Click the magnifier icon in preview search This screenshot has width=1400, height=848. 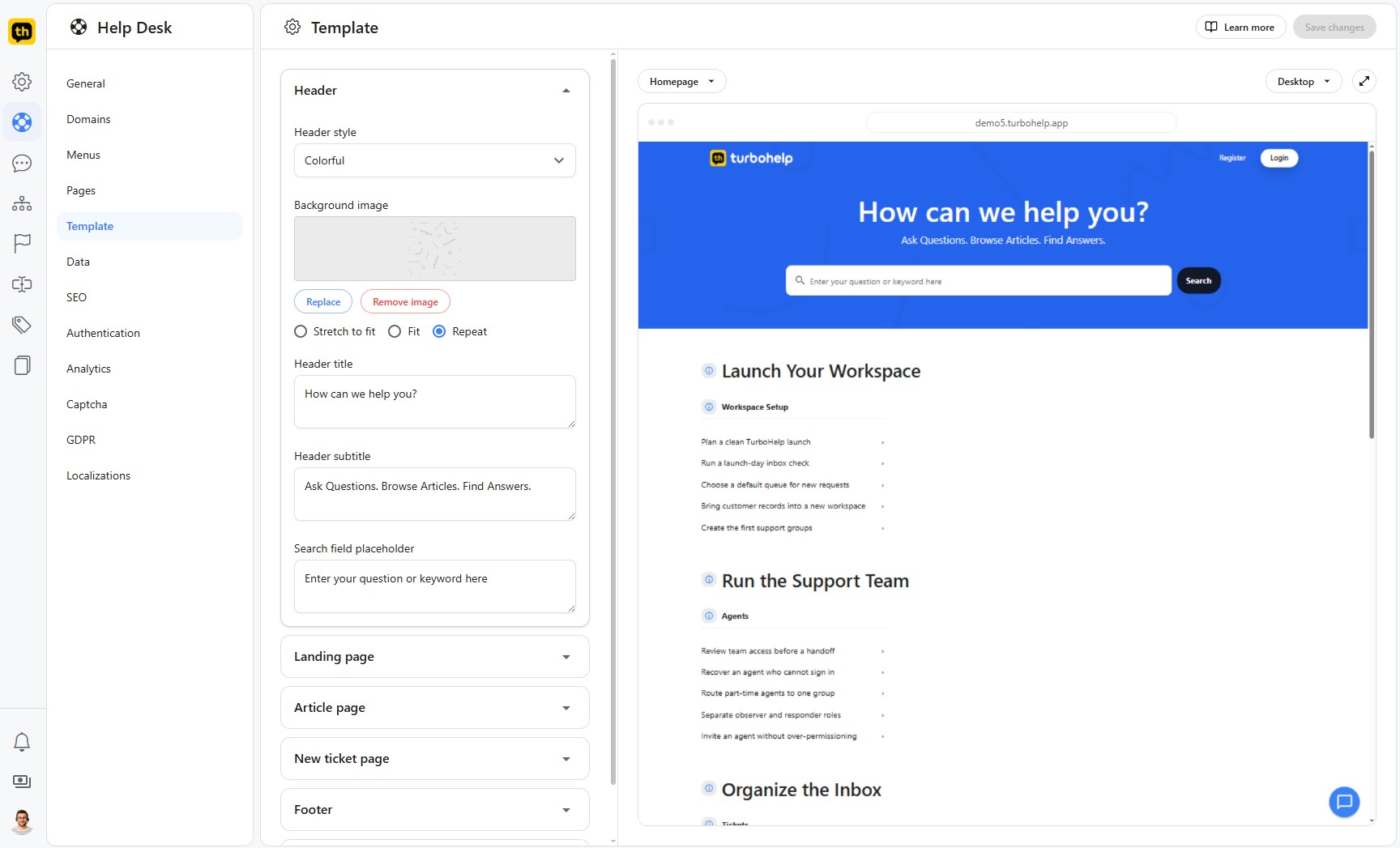(x=800, y=280)
